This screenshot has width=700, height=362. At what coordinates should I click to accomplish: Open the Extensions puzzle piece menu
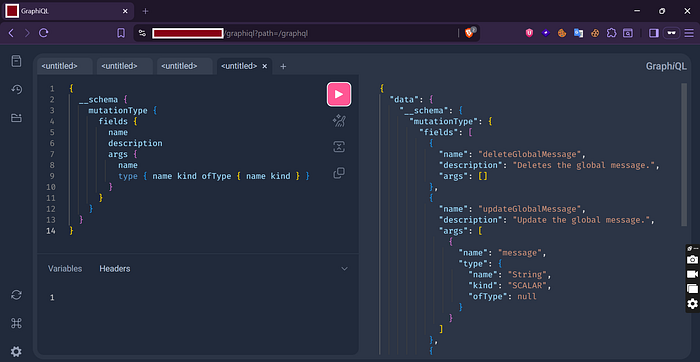point(611,33)
